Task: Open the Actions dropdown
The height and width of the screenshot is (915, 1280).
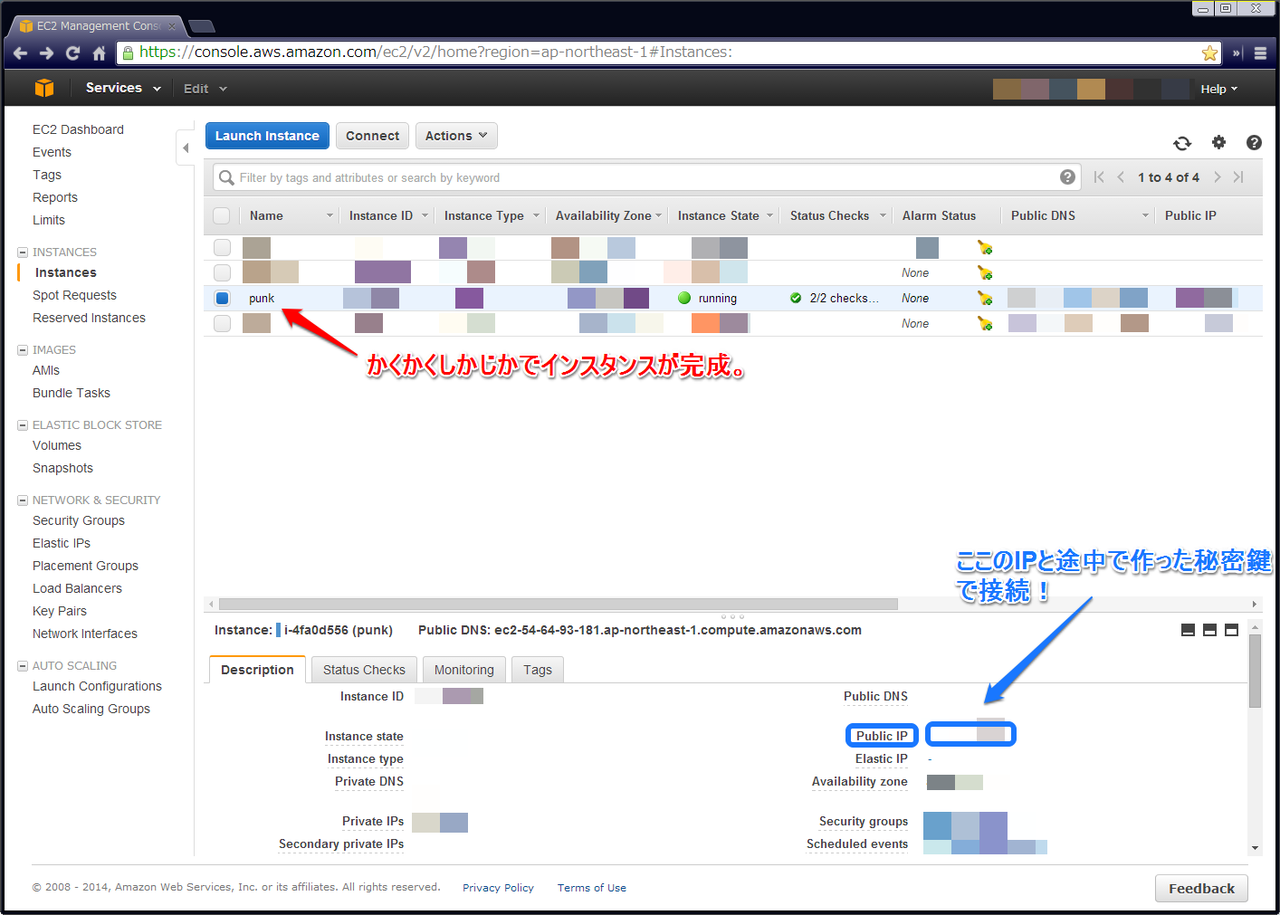Action: pyautogui.click(x=456, y=136)
